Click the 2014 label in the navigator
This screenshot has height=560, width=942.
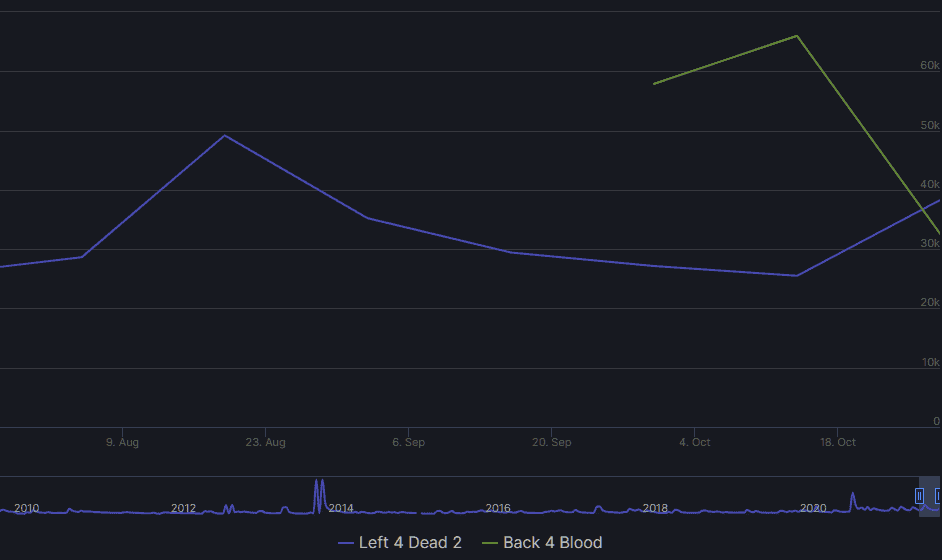pos(341,508)
